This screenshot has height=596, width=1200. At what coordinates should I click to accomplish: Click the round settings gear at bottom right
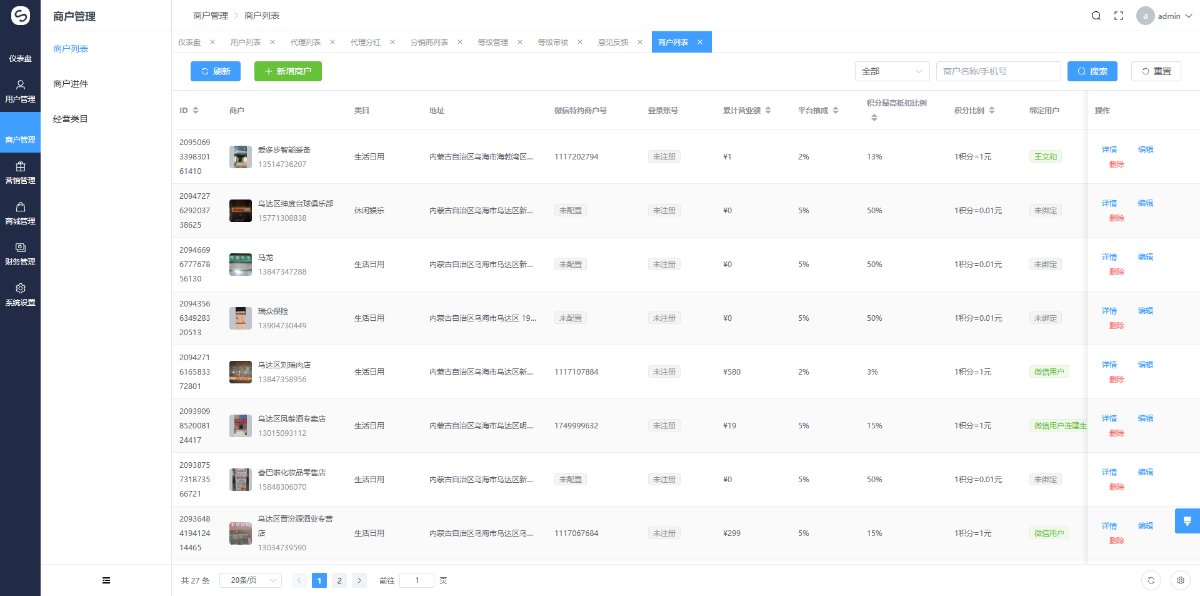tap(1180, 580)
